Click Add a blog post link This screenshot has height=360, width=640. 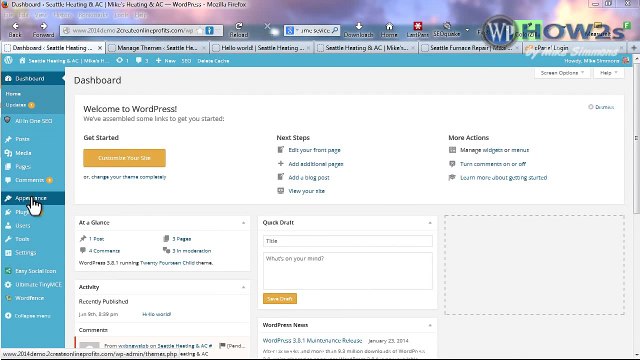coord(309,178)
